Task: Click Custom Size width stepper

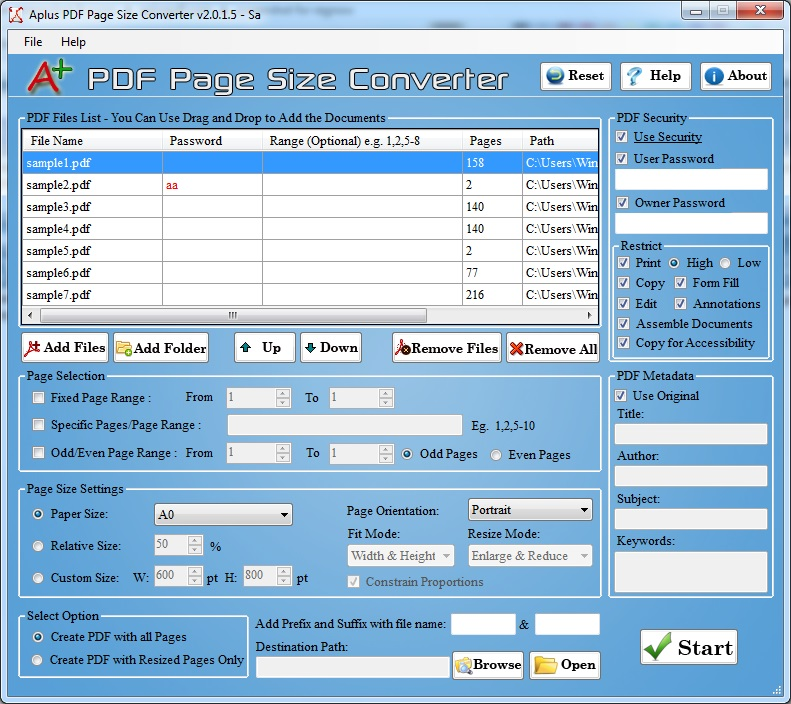Action: 195,576
